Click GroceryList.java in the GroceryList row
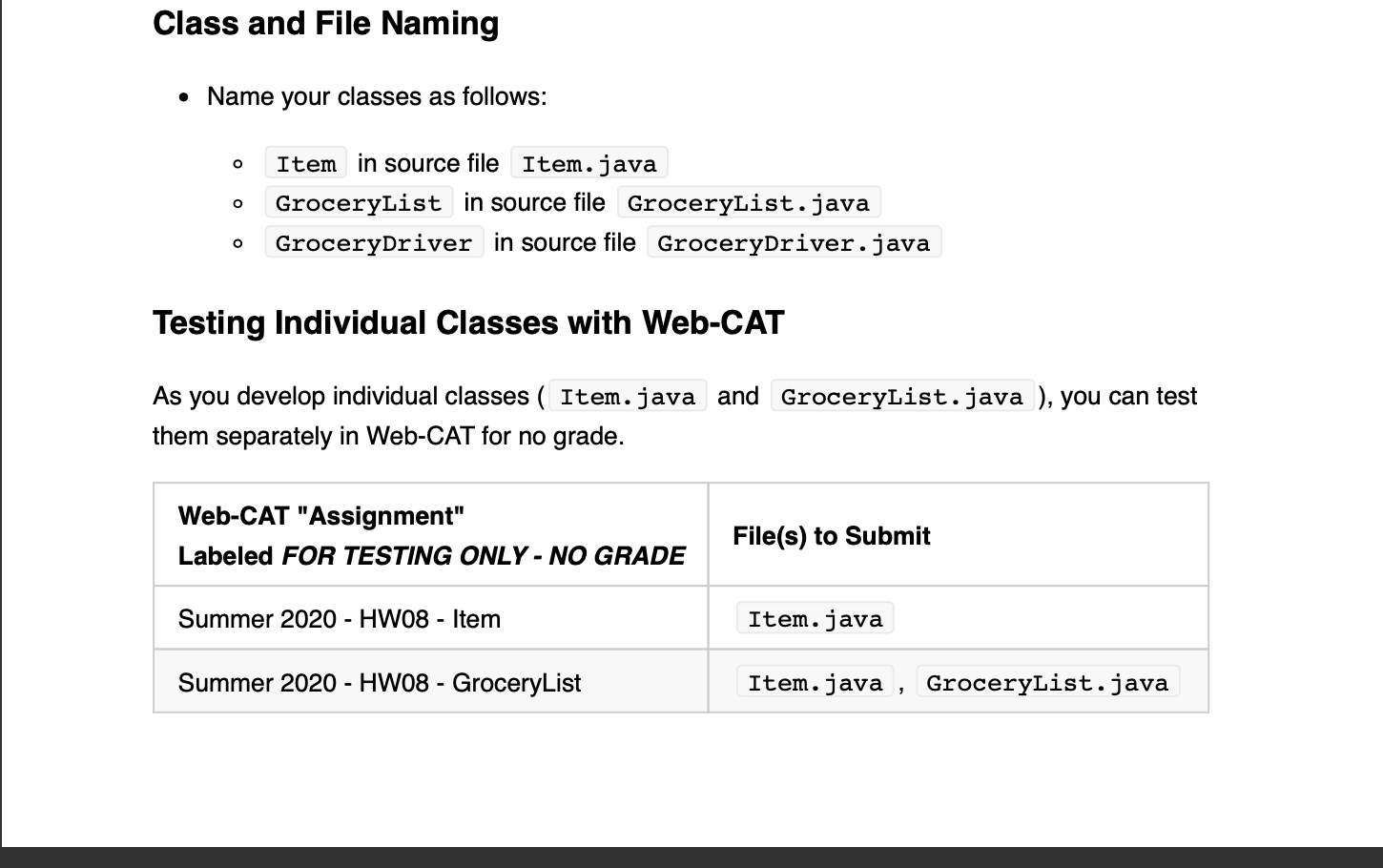The image size is (1383, 868). tap(1046, 681)
